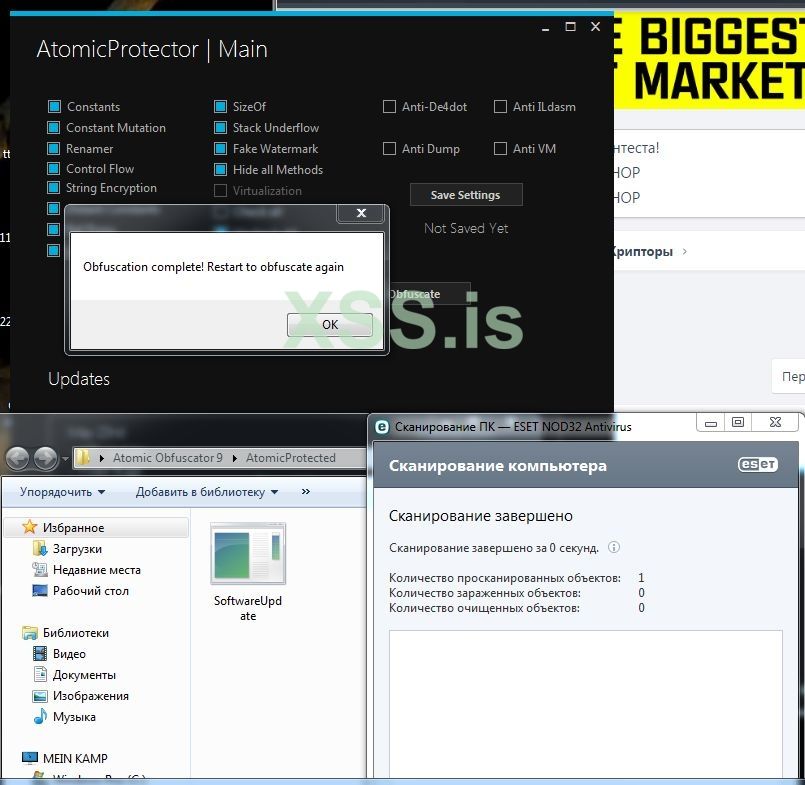Click the SoftwareUpdate file name
Screen dimensions: 805x785
point(248,608)
